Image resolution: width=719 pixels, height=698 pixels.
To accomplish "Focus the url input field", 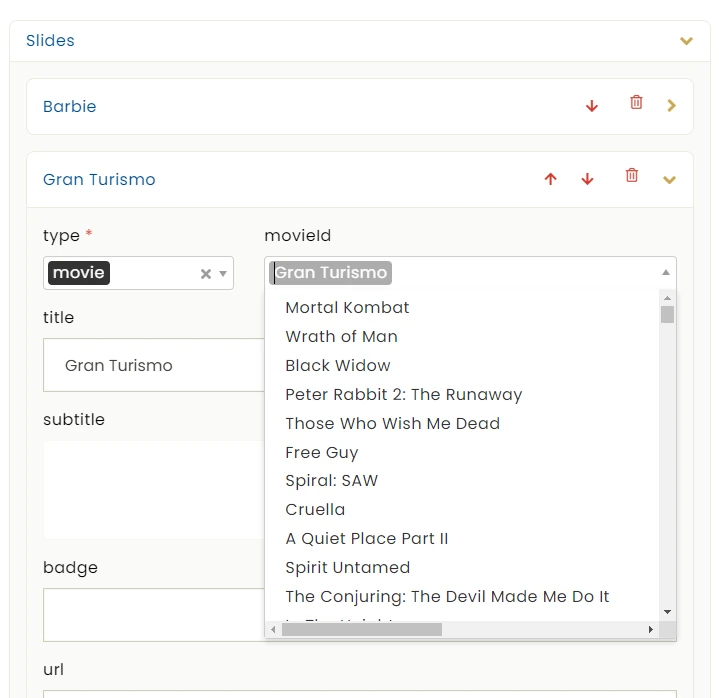I will pyautogui.click(x=360, y=693).
